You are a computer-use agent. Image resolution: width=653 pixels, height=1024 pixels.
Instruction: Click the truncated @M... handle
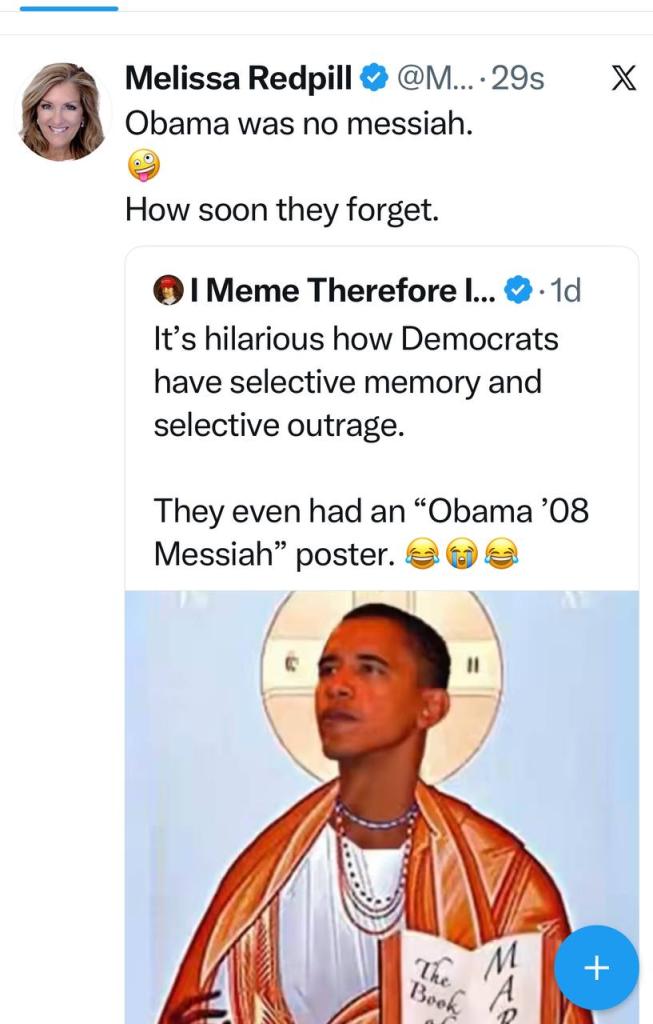tap(431, 78)
